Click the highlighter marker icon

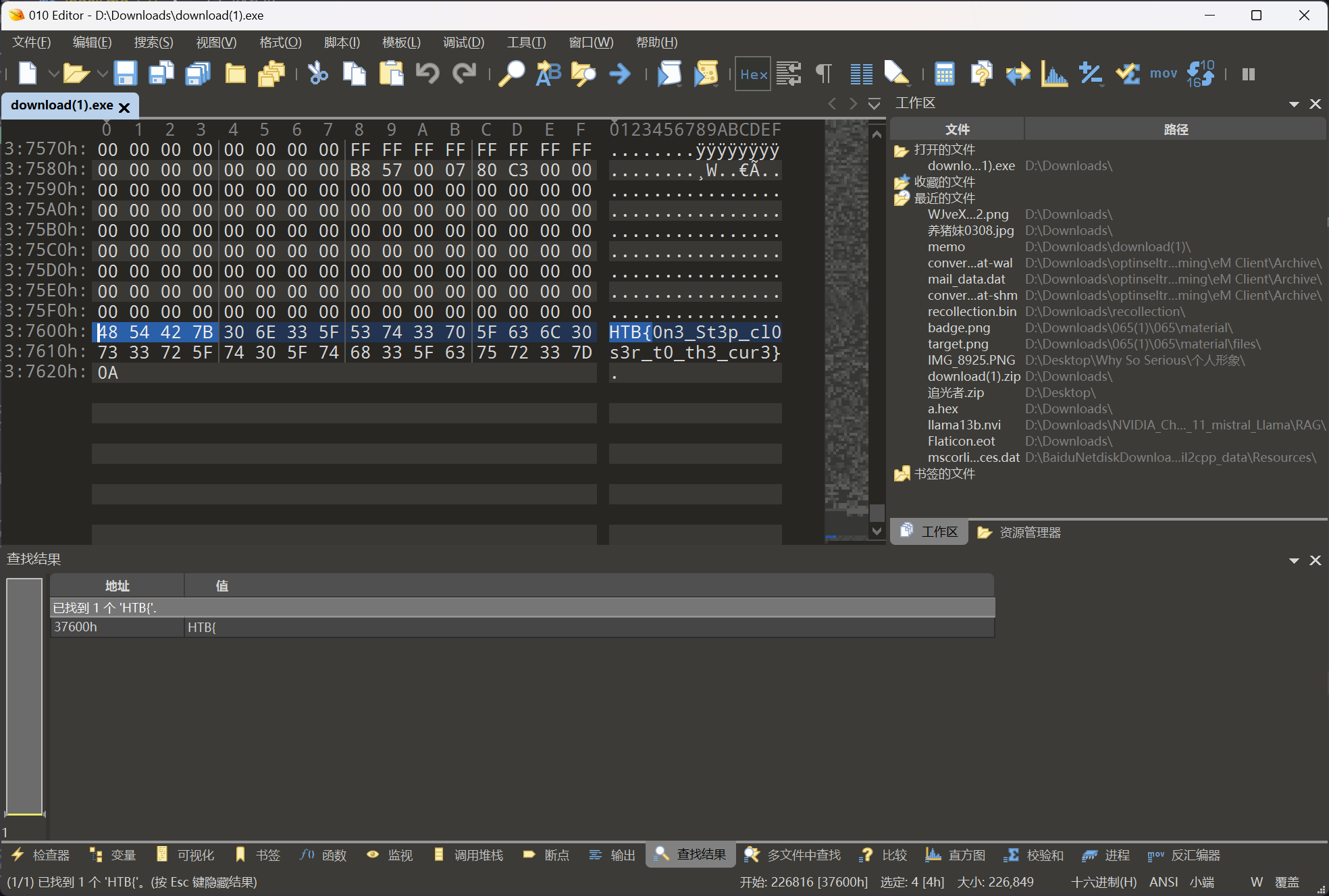897,74
